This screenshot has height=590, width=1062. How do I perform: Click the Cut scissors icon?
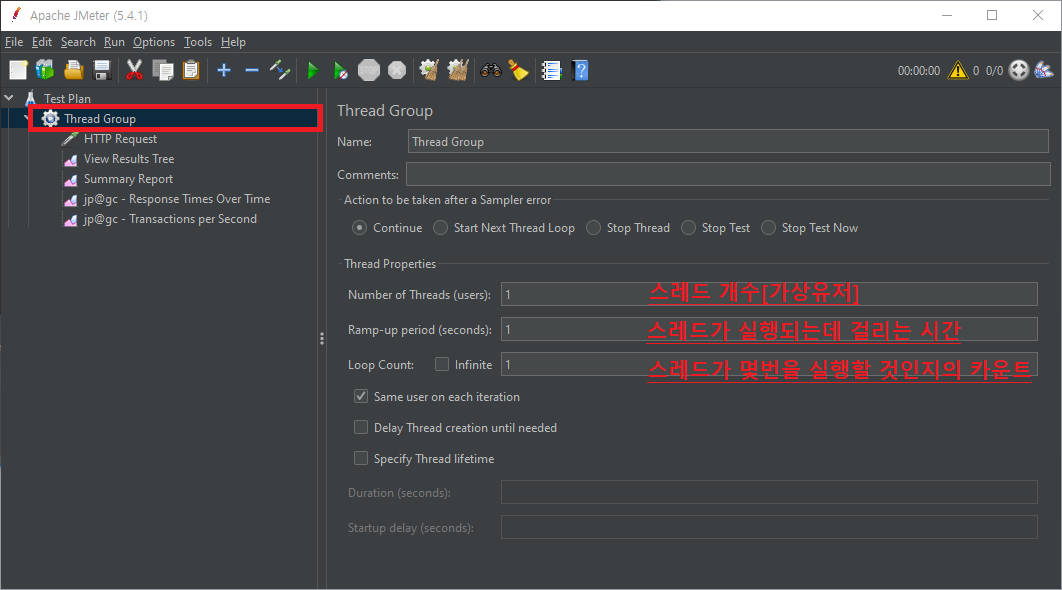click(134, 70)
